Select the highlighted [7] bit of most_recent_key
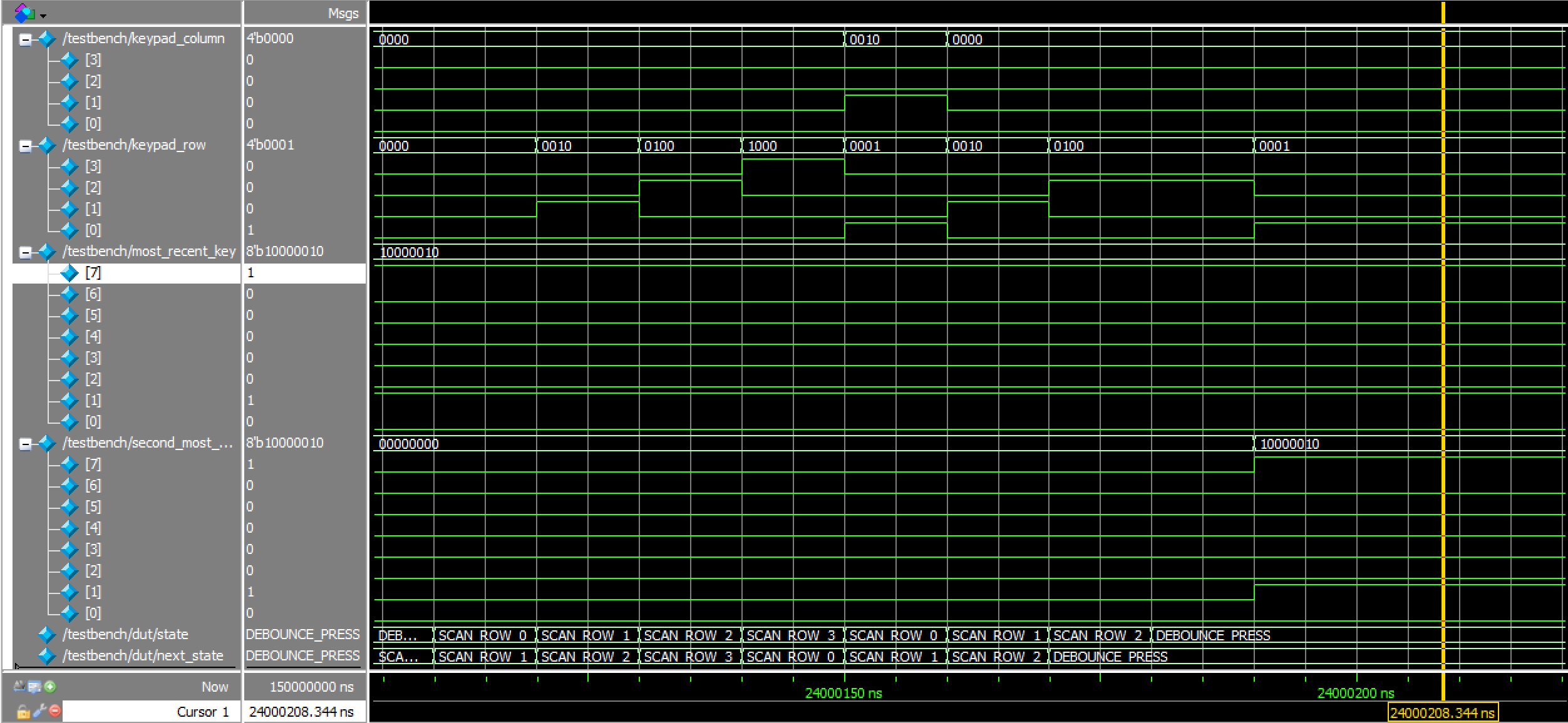Screen dimensions: 1568x723 93,273
